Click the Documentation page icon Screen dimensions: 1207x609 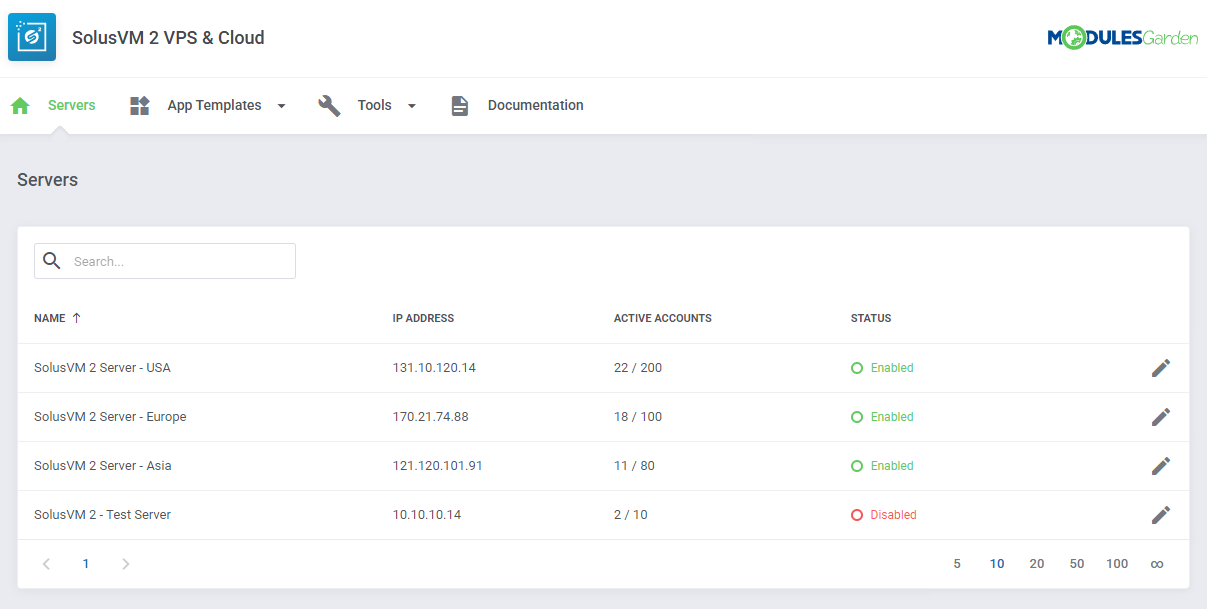point(459,105)
